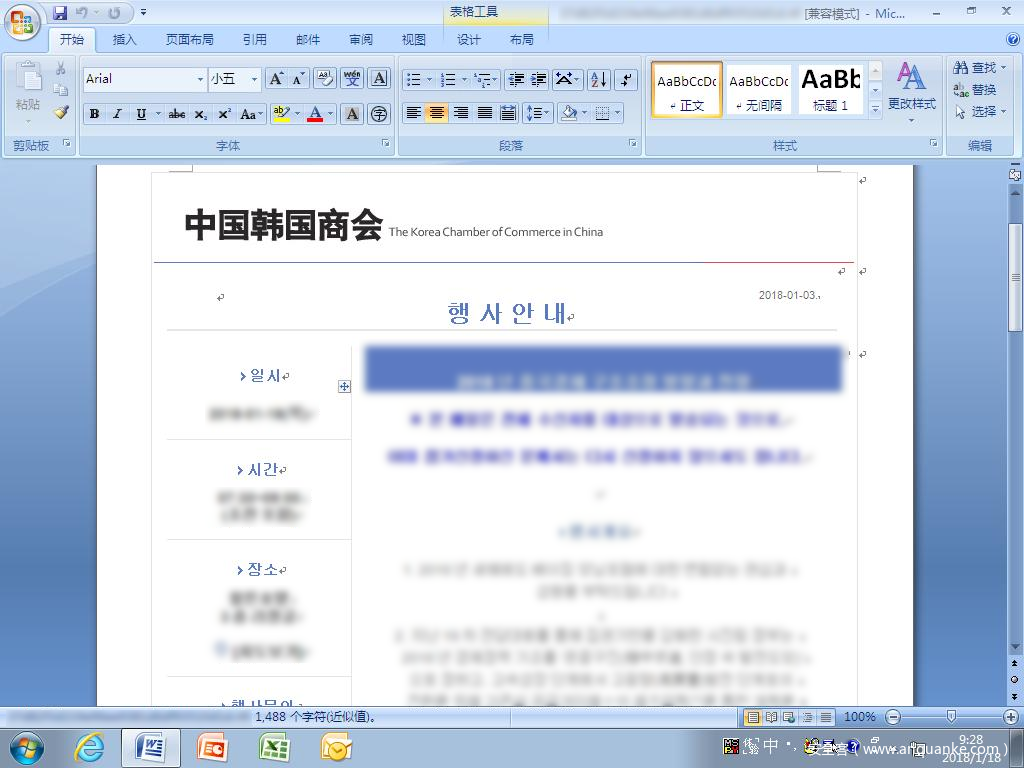Image resolution: width=1024 pixels, height=768 pixels.
Task: Toggle center alignment for paragraph
Action: pyautogui.click(x=437, y=113)
